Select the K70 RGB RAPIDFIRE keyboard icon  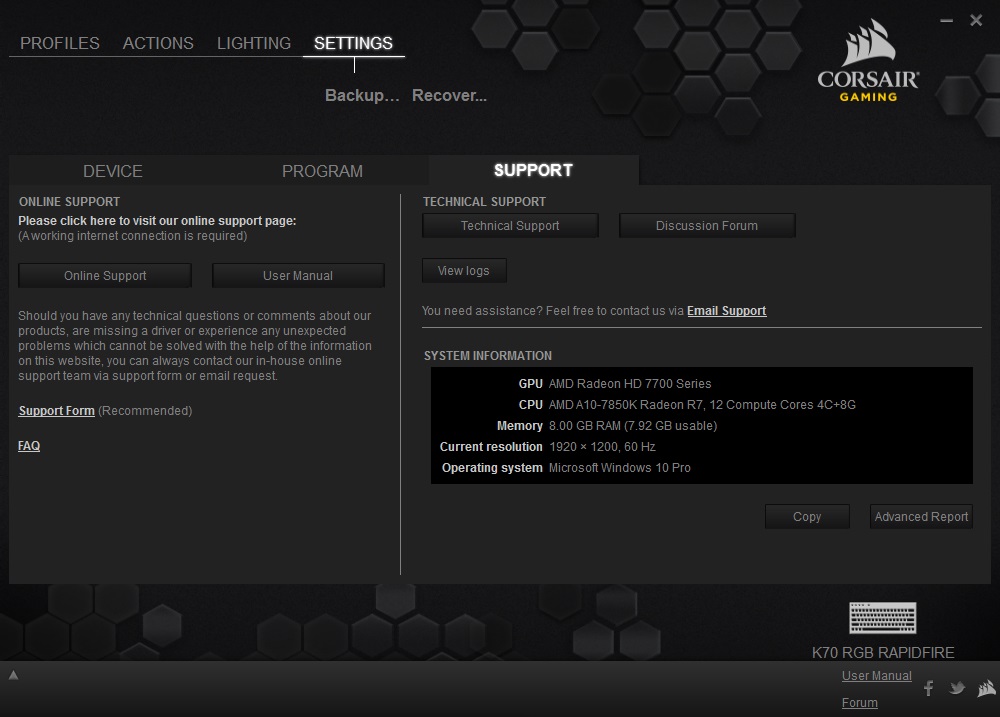(883, 617)
